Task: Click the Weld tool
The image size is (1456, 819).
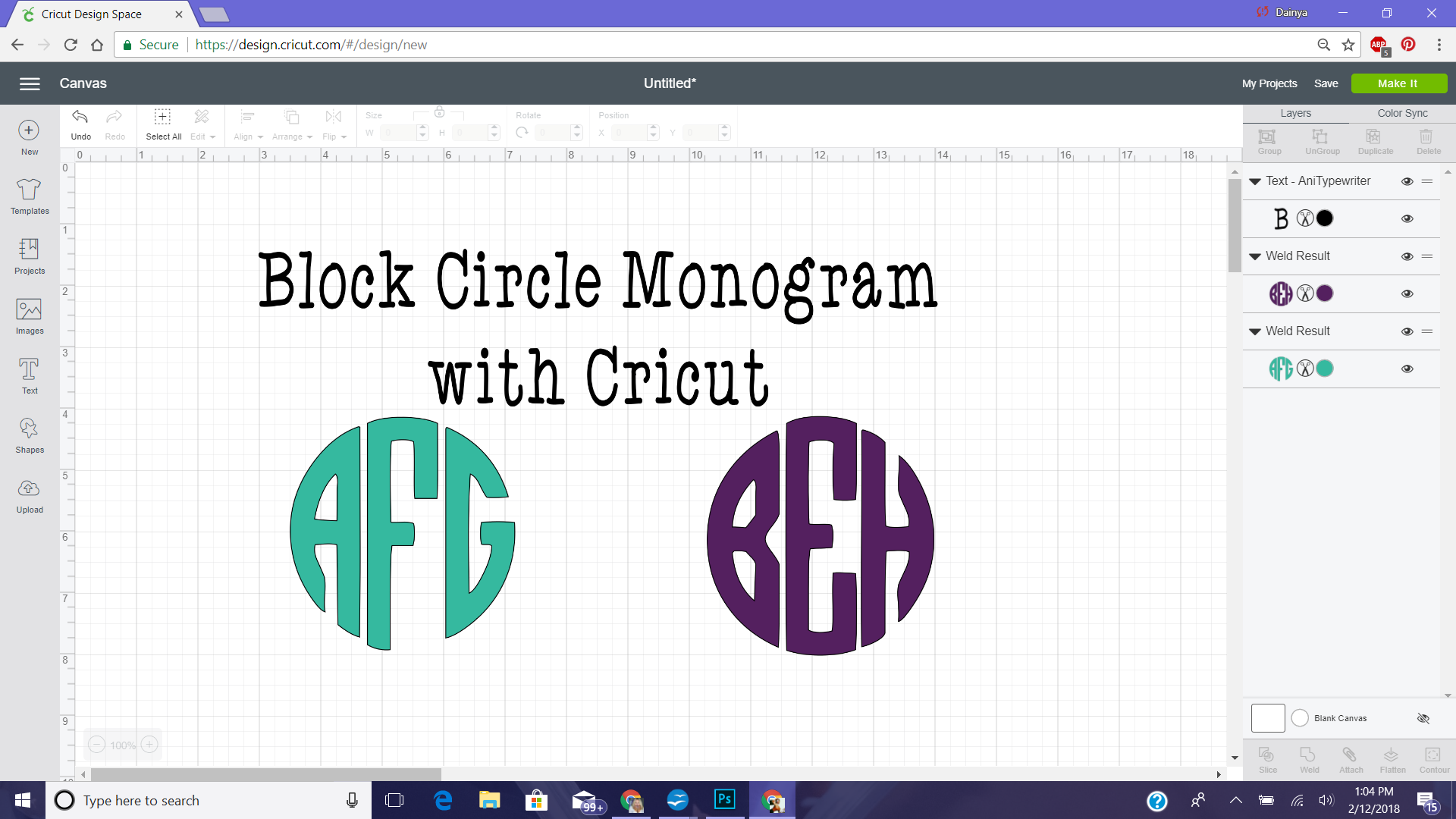Action: tap(1309, 760)
